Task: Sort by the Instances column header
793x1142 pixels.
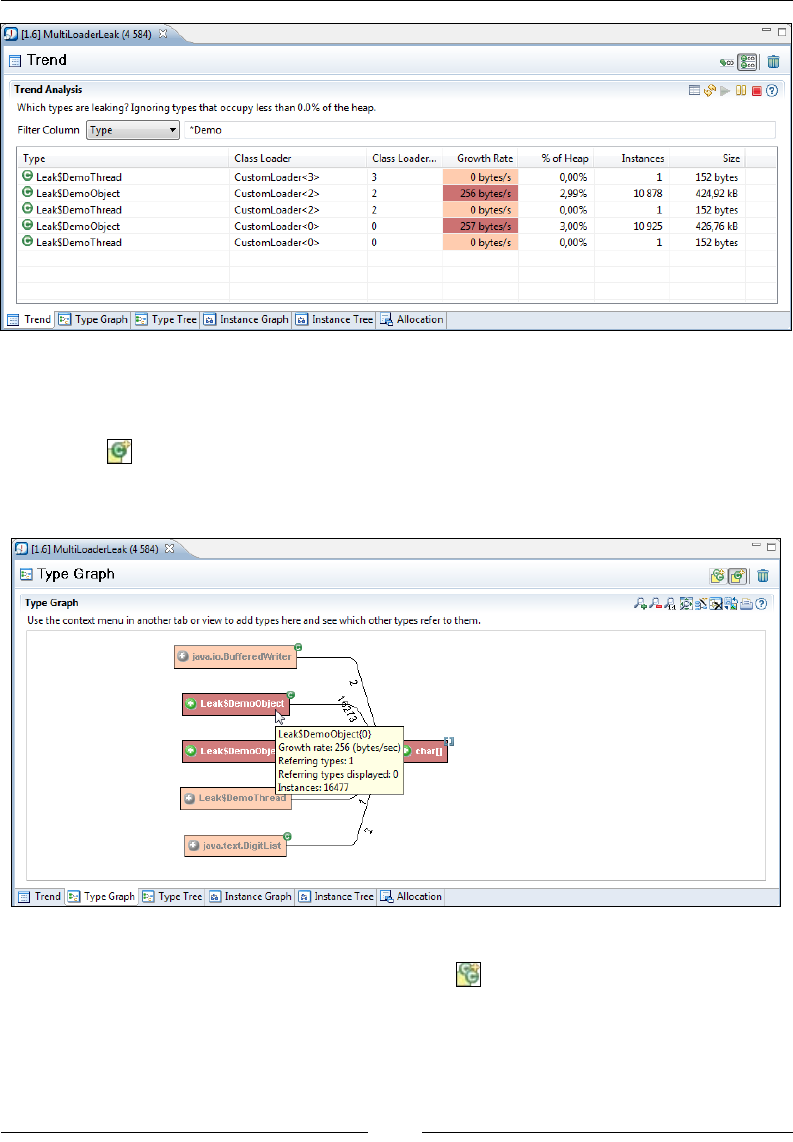Action: click(x=632, y=158)
